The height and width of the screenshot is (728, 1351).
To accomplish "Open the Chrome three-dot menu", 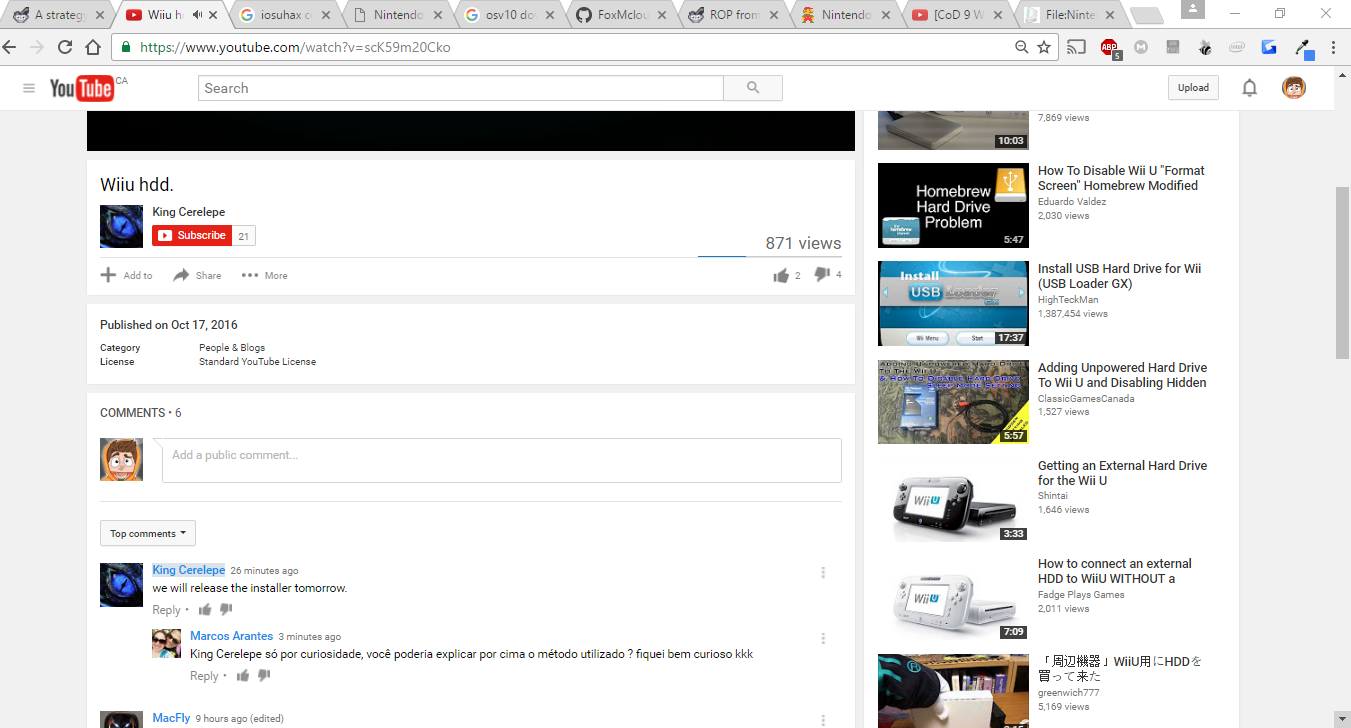I will (1334, 47).
